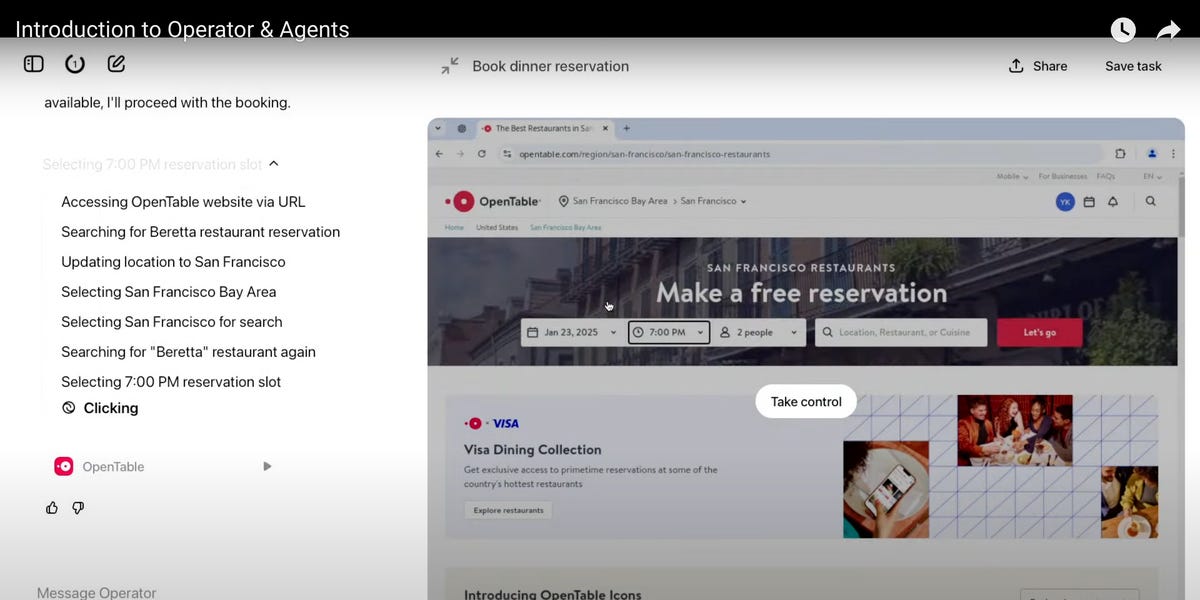Start a new task with the compose icon
This screenshot has height=600, width=1200.
[x=116, y=64]
